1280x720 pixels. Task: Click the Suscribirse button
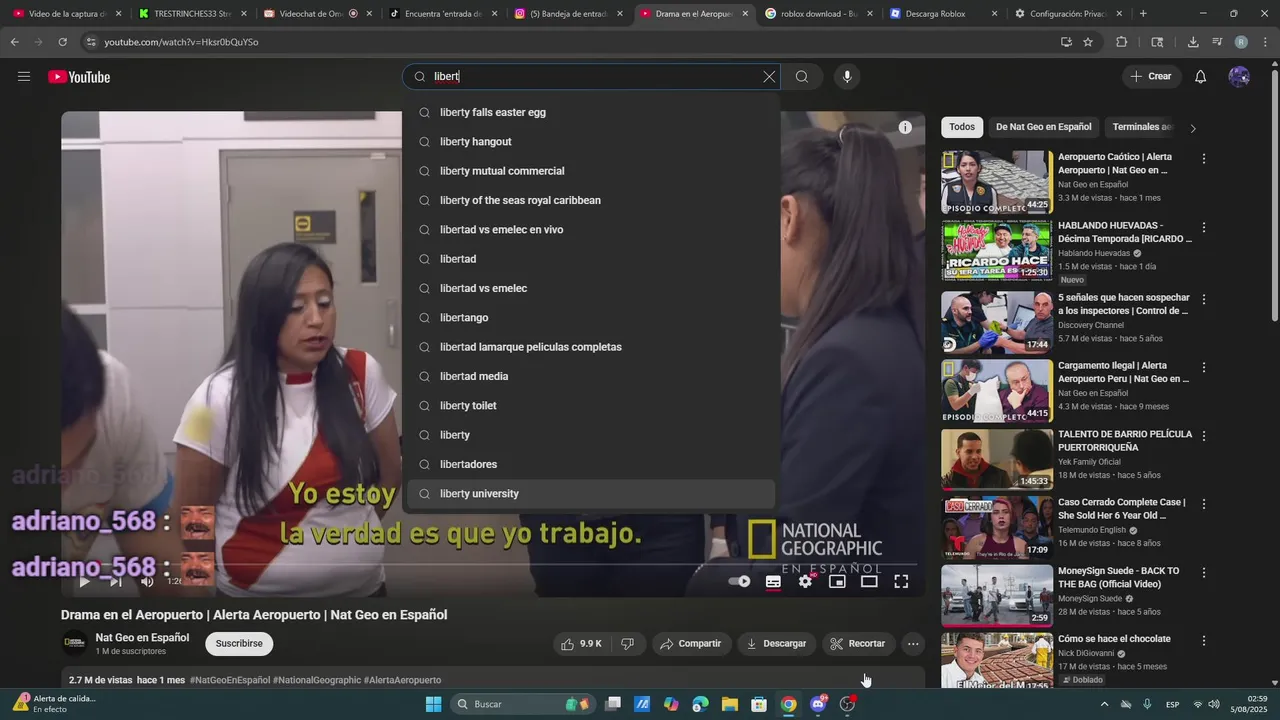pos(239,644)
